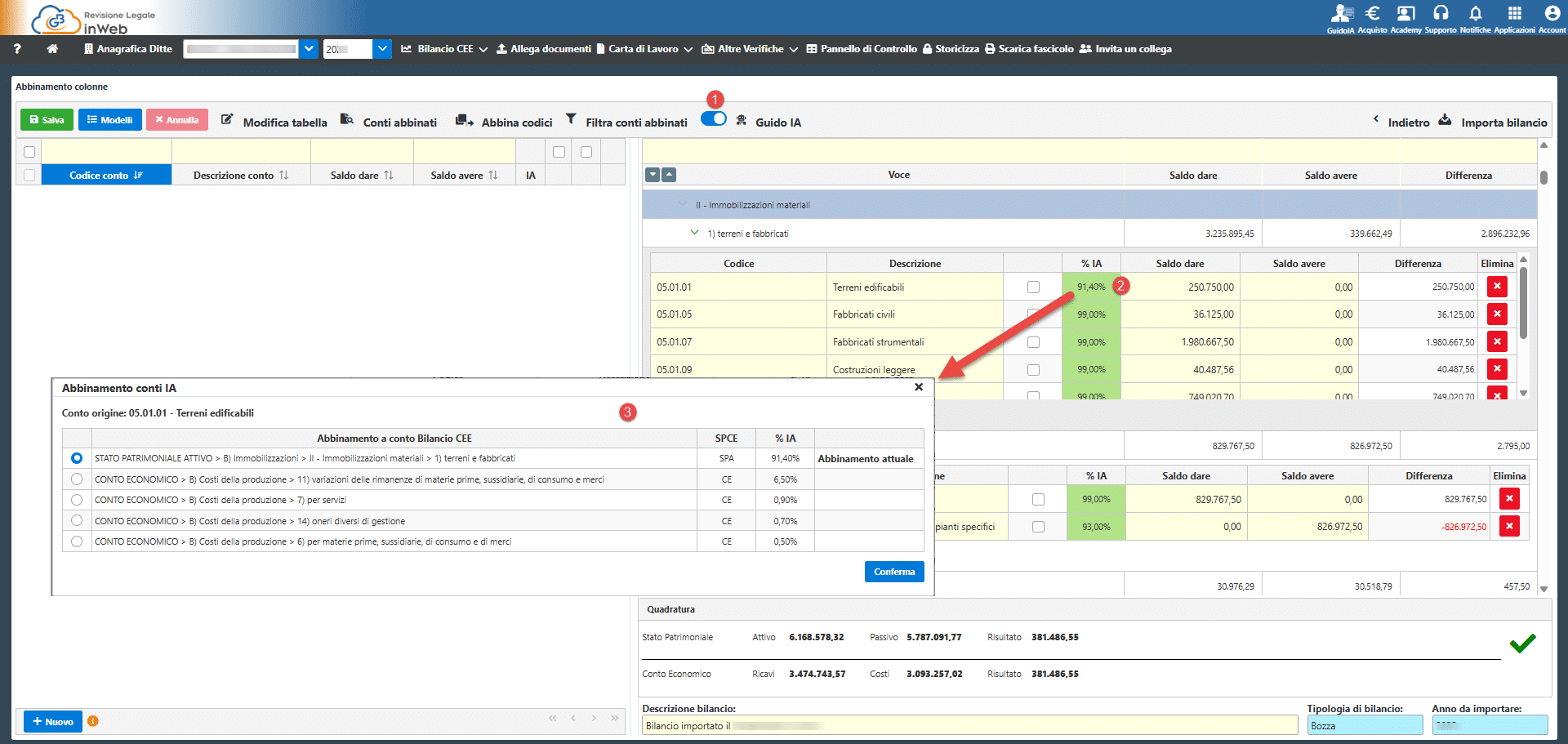Collapse all rows arrow icon beside Voce
This screenshot has height=744, width=1568.
[x=669, y=175]
